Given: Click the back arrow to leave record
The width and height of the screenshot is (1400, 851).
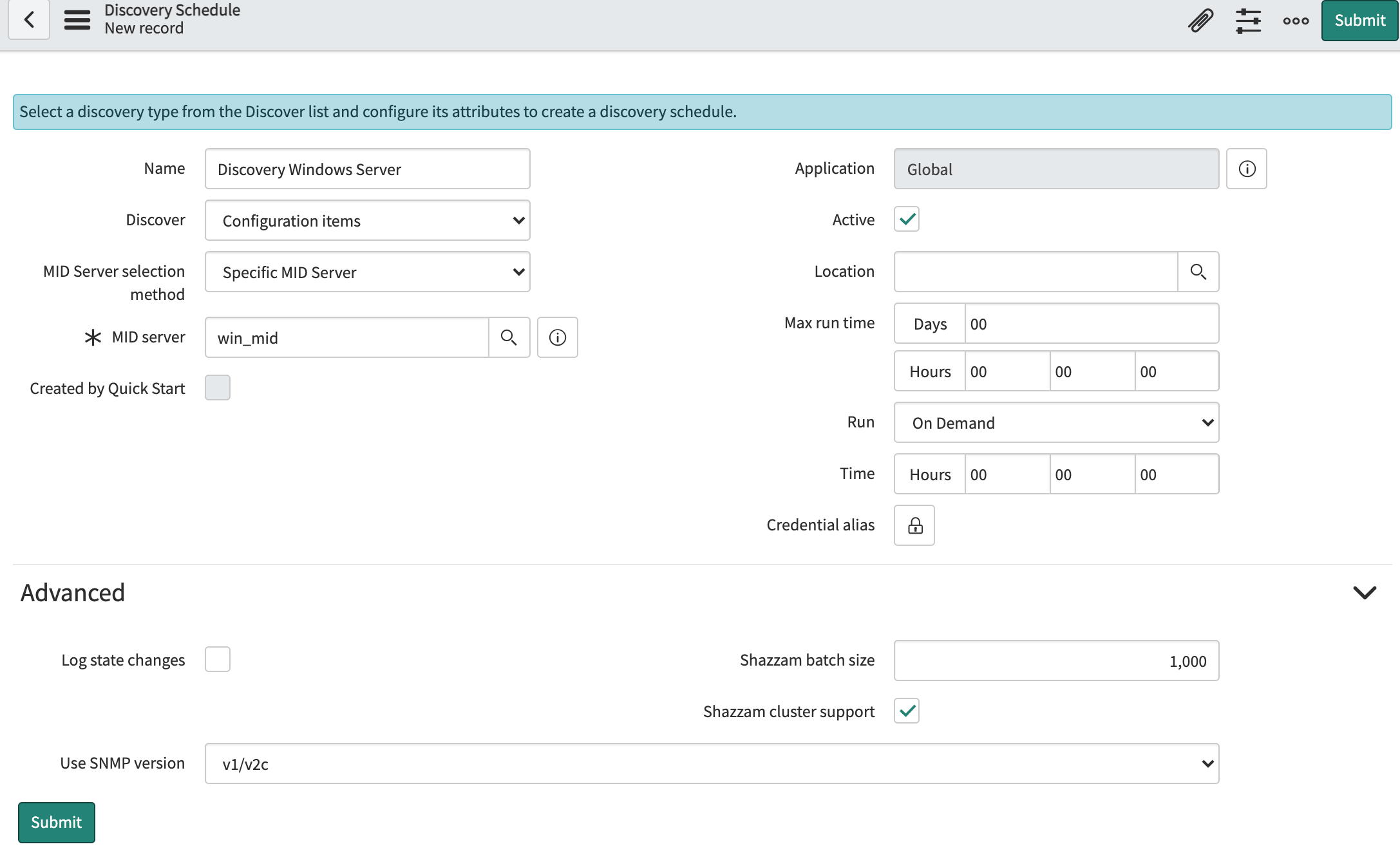Looking at the screenshot, I should 28,20.
